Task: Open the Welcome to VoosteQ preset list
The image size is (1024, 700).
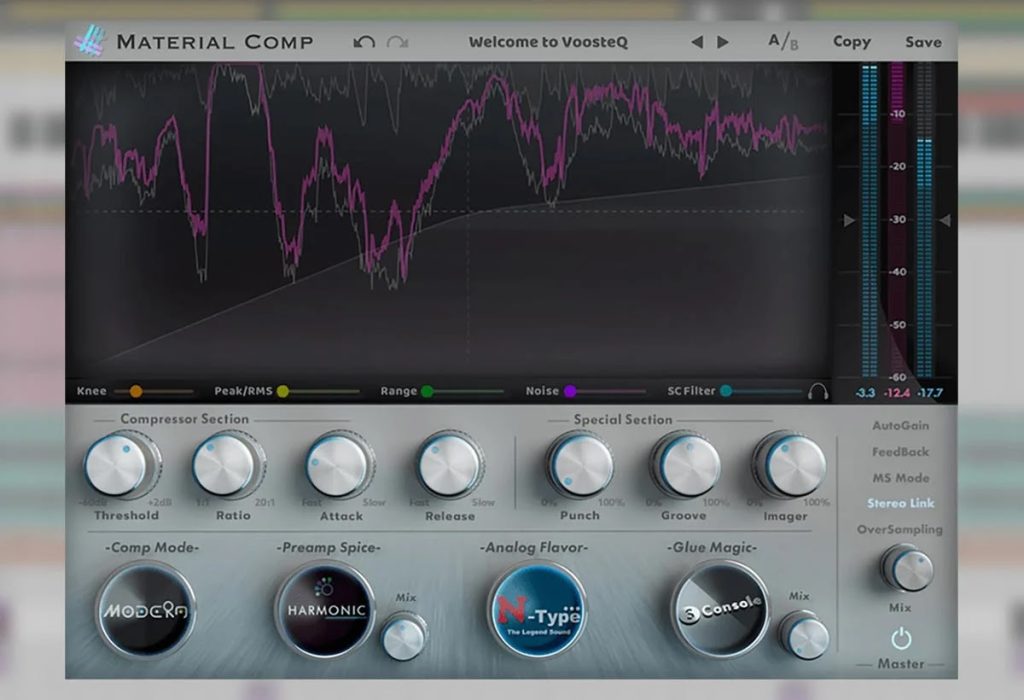Action: 548,42
